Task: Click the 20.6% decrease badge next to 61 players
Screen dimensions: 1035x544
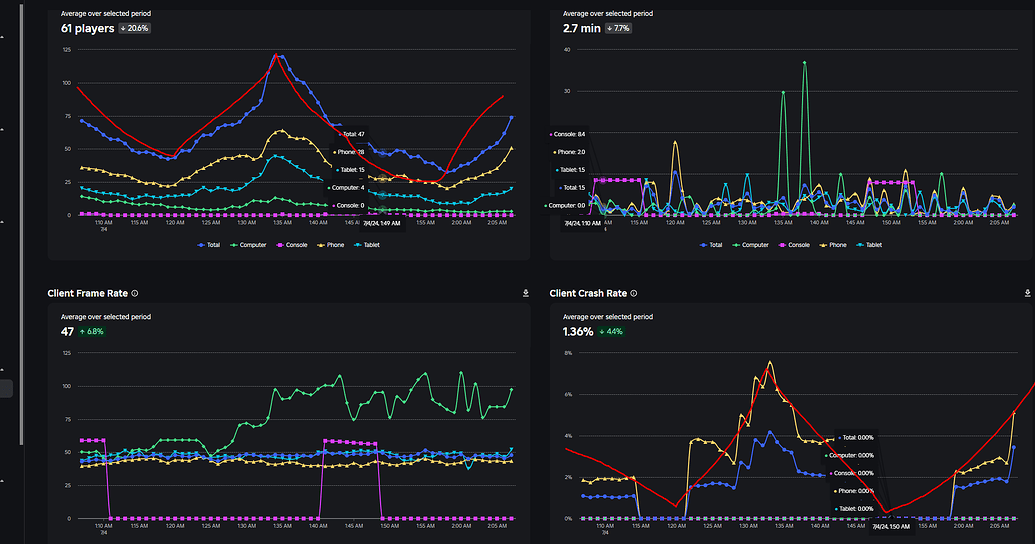Action: (135, 28)
